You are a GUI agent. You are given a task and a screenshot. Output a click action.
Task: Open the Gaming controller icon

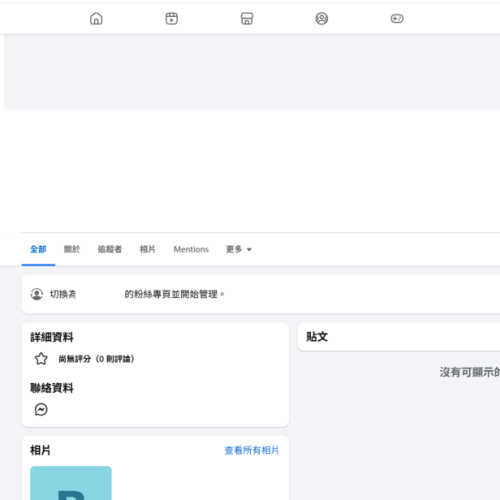click(x=397, y=18)
